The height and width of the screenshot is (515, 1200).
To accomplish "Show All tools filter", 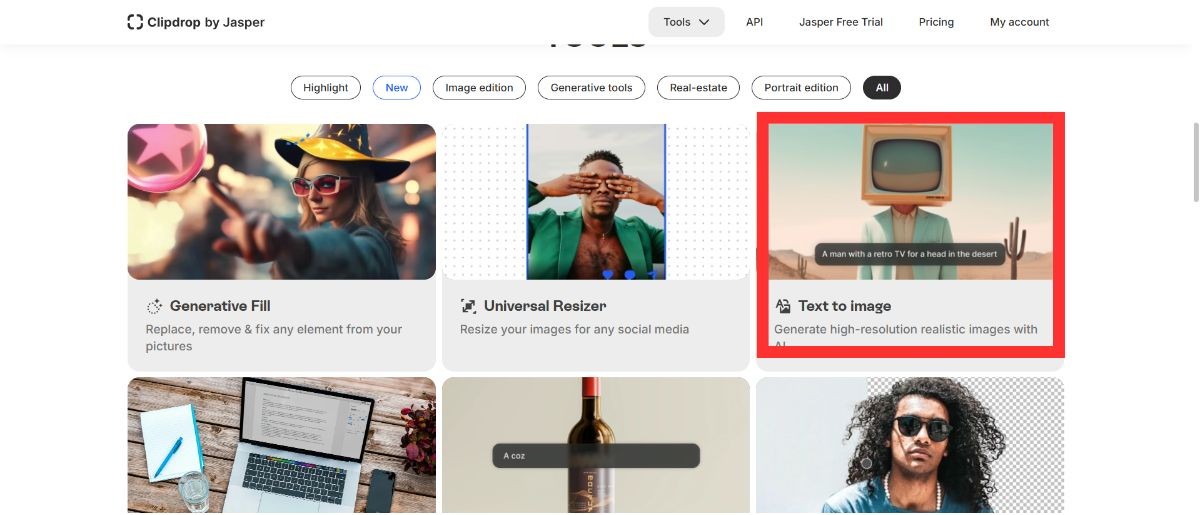I will point(882,88).
